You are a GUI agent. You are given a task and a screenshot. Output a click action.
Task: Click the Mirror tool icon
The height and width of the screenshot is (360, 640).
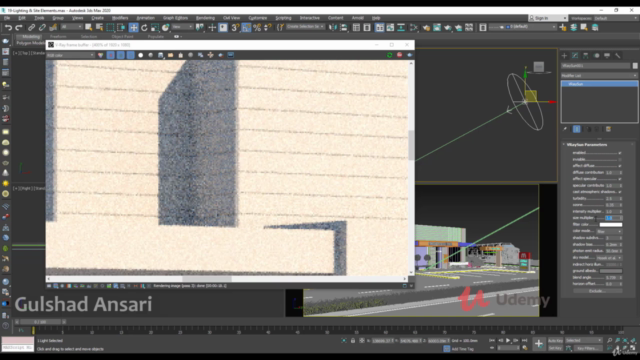(333, 27)
